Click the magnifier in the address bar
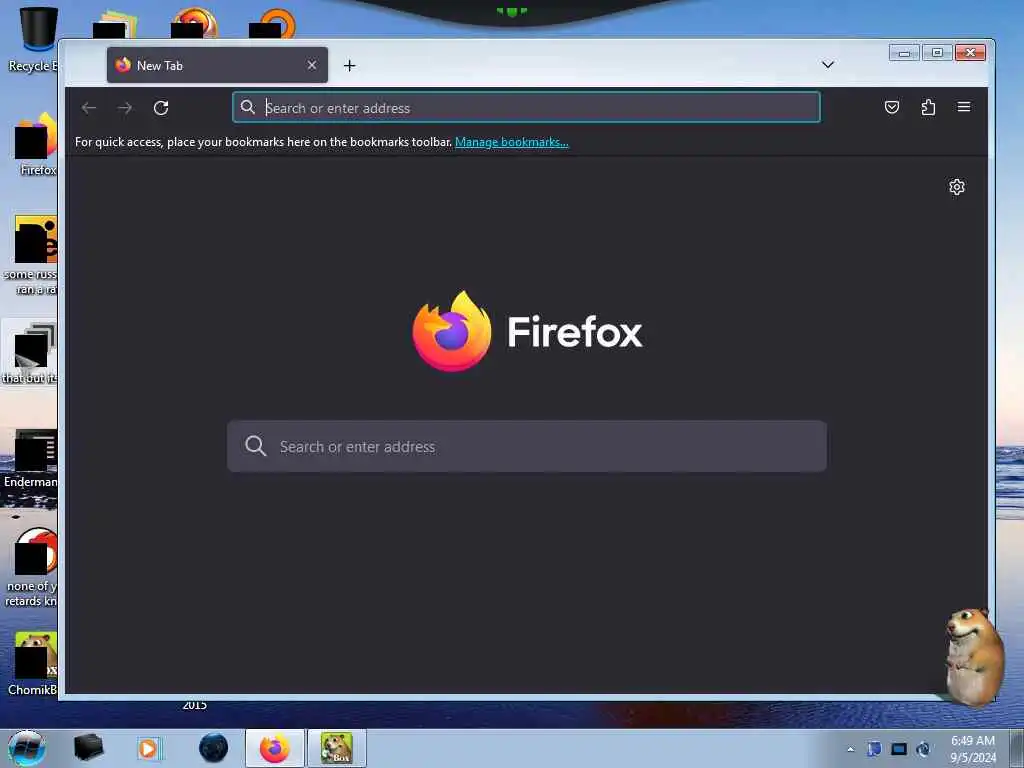Screen dimensions: 1024x768 point(248,107)
